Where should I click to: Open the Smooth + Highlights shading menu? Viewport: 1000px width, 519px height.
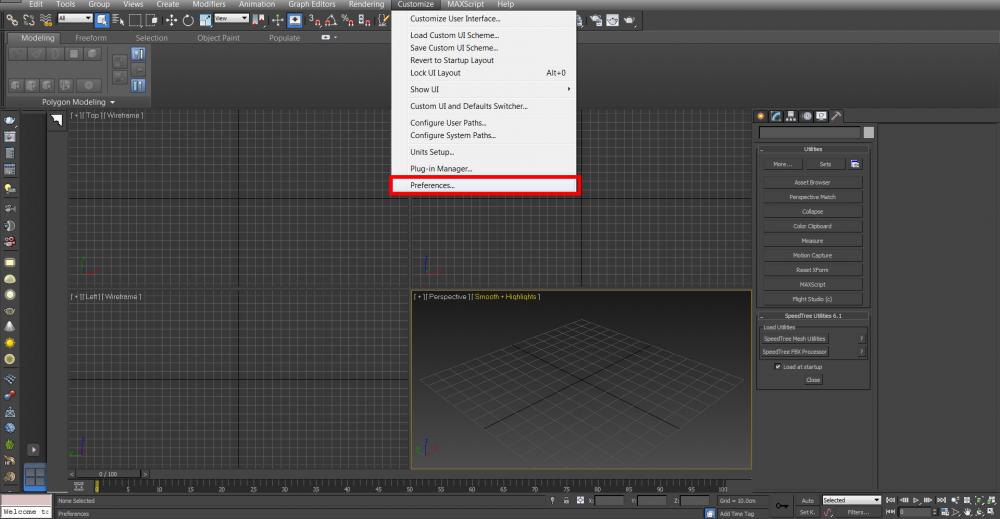506,296
